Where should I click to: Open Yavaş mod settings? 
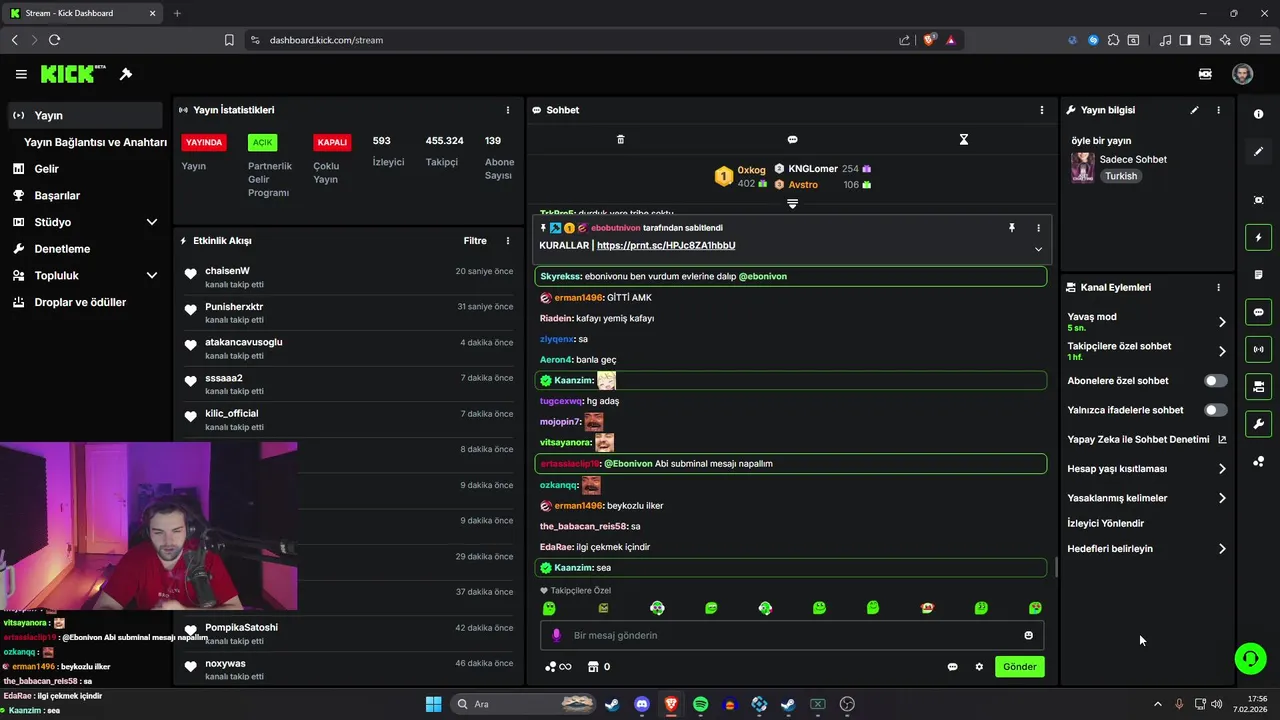(x=1147, y=322)
